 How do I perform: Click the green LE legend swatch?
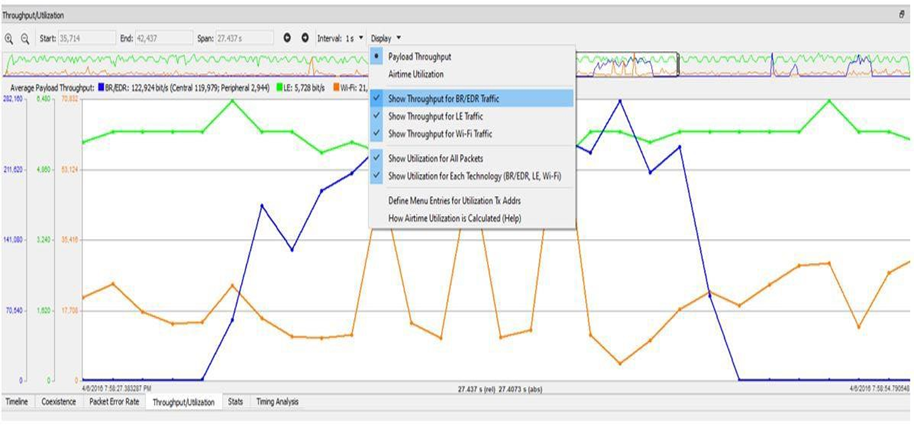pos(278,87)
